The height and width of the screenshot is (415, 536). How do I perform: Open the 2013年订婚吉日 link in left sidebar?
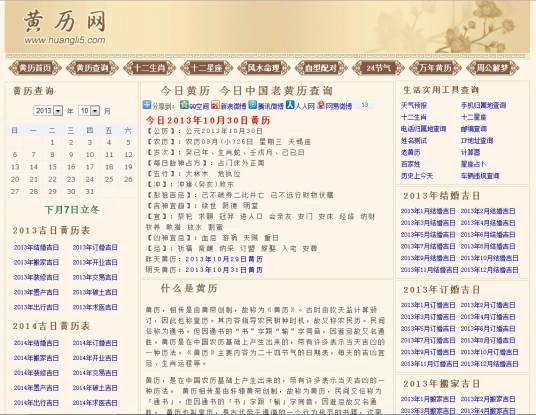95,247
